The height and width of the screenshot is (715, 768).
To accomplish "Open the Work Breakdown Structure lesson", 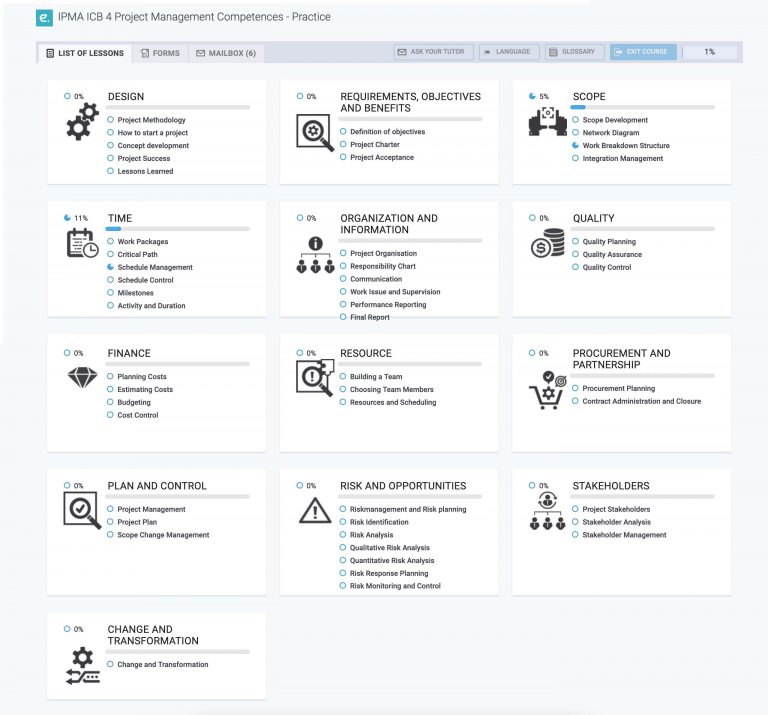I will 626,145.
